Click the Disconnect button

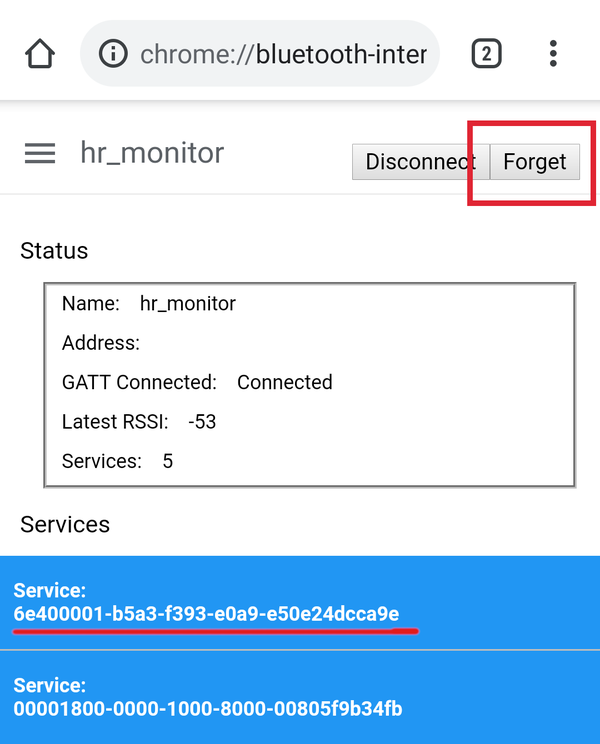click(x=420, y=162)
